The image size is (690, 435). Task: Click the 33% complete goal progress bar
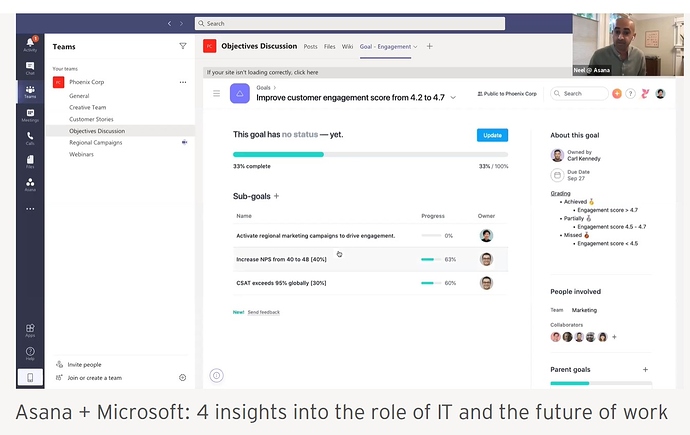[x=370, y=154]
